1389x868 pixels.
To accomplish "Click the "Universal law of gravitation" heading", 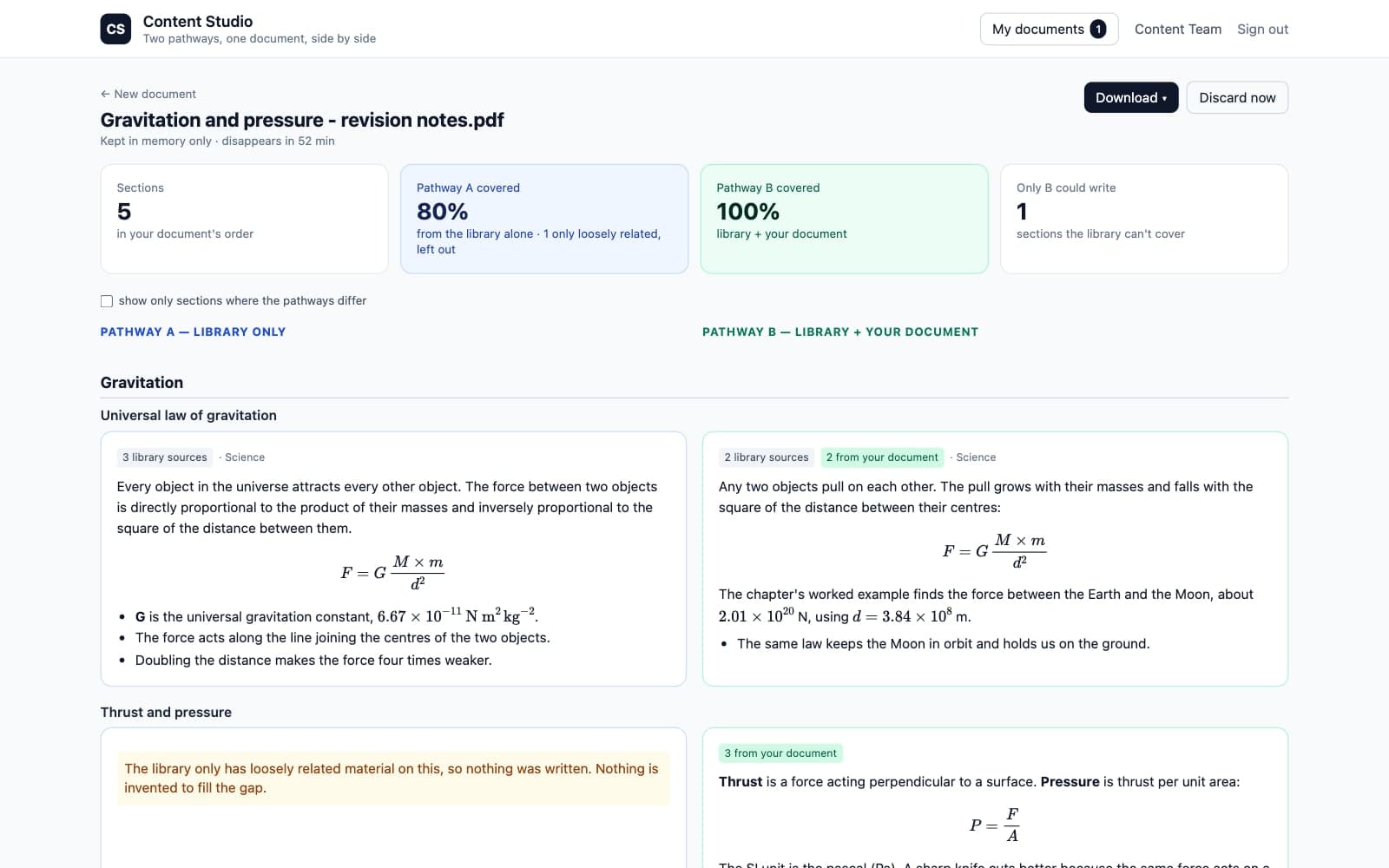I will (188, 415).
